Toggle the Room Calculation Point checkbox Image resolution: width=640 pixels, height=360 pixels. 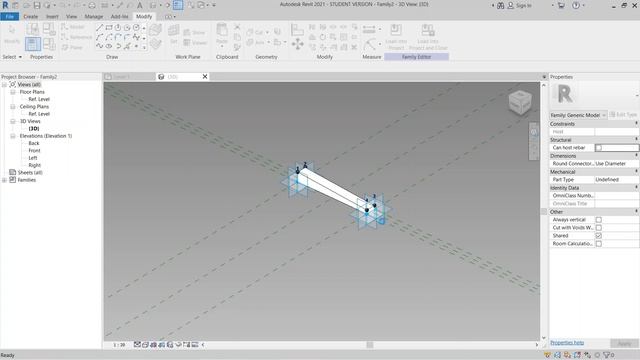click(598, 244)
